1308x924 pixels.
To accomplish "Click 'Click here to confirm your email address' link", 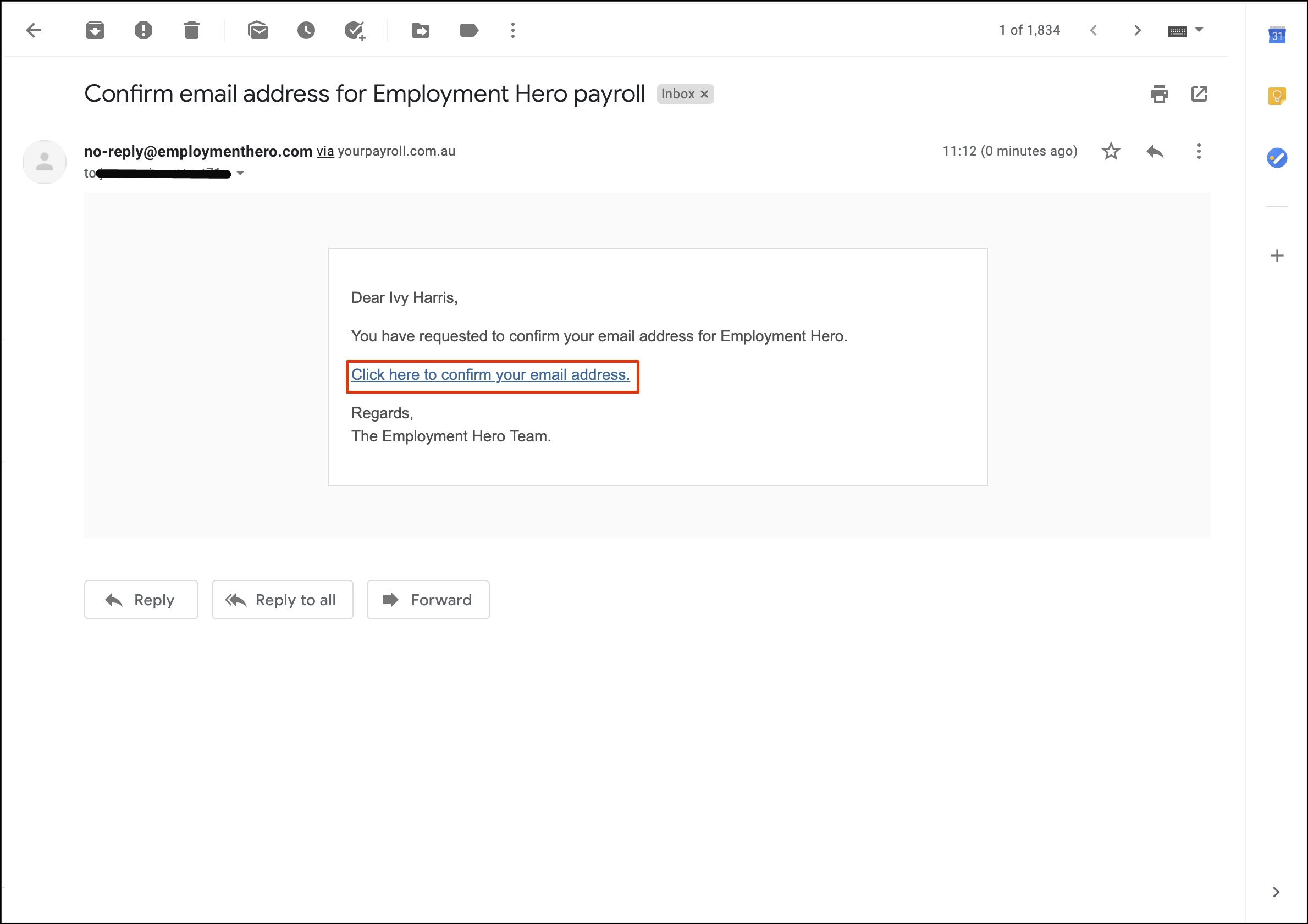I will 490,375.
